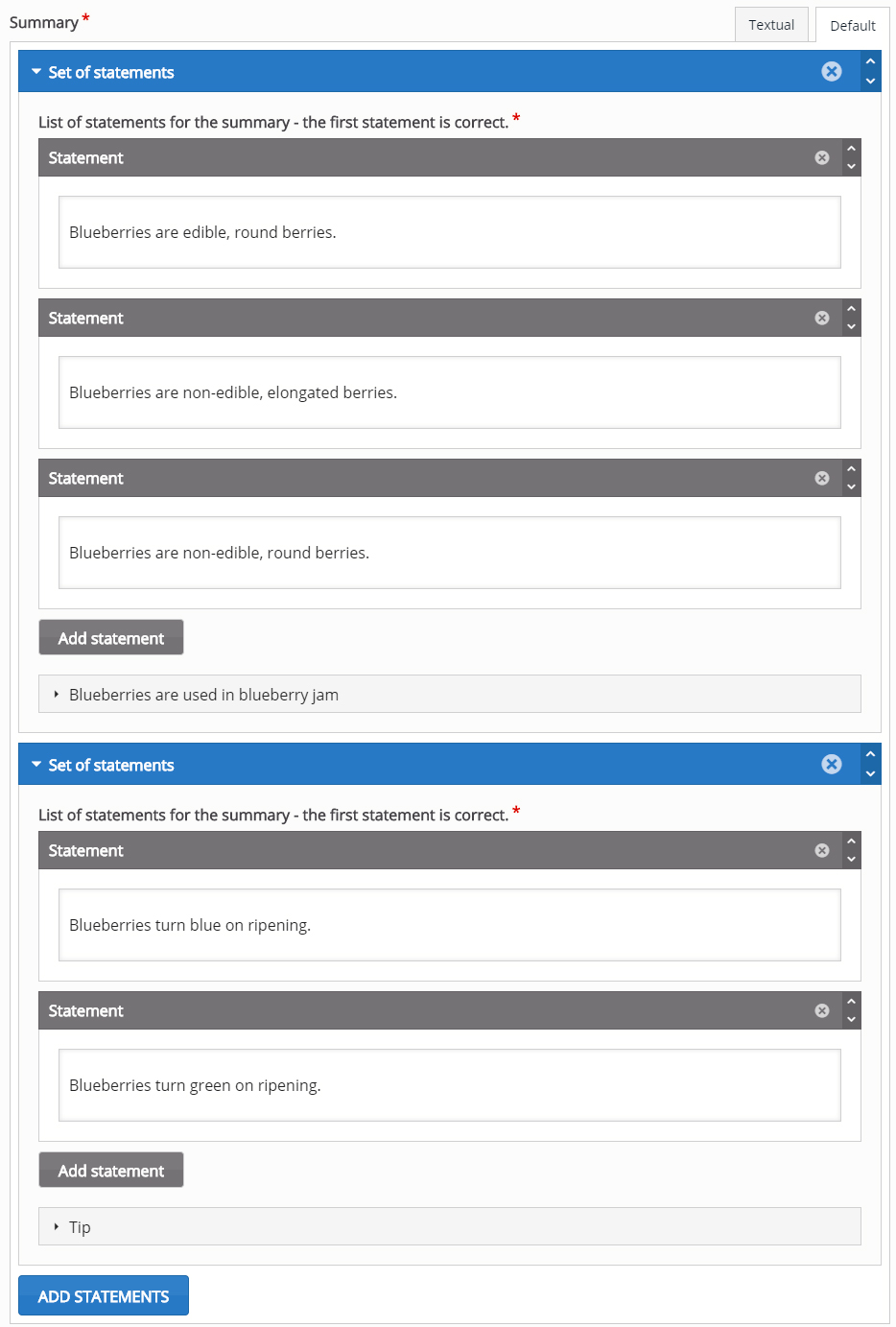
Task: Collapse the second Set of statements panel
Action: tap(36, 765)
